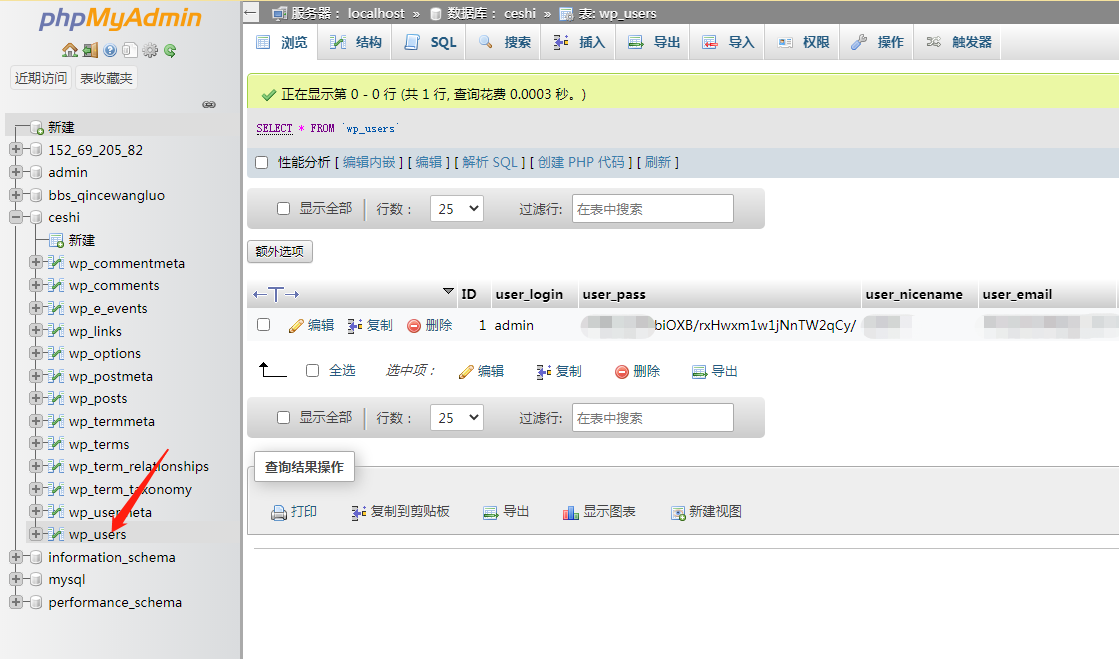Image resolution: width=1119 pixels, height=659 pixels.
Task: Tick the 全选 checkbox
Action: click(312, 371)
